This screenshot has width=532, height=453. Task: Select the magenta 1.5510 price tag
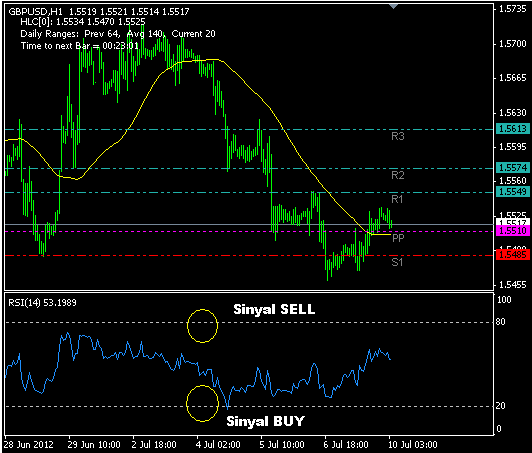[513, 231]
